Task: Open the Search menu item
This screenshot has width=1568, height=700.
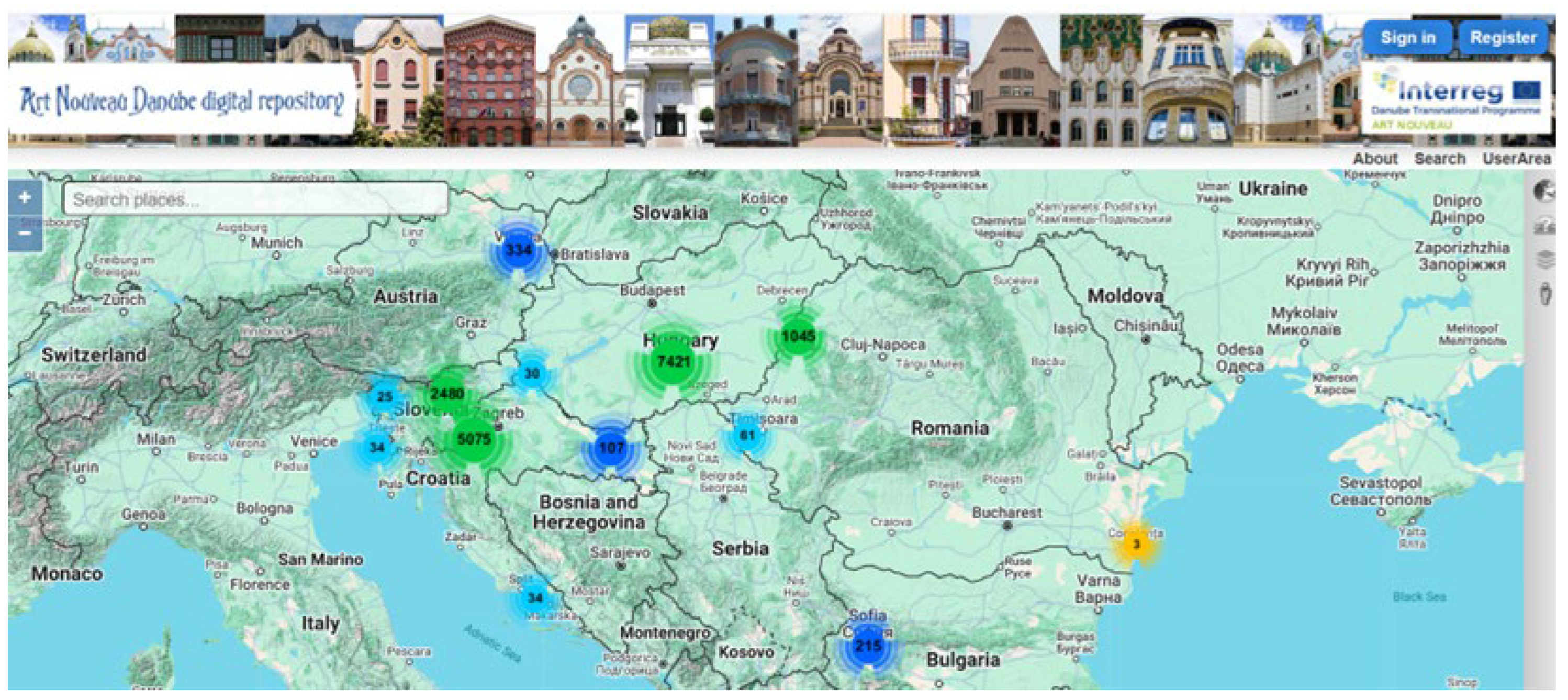Action: point(1440,159)
